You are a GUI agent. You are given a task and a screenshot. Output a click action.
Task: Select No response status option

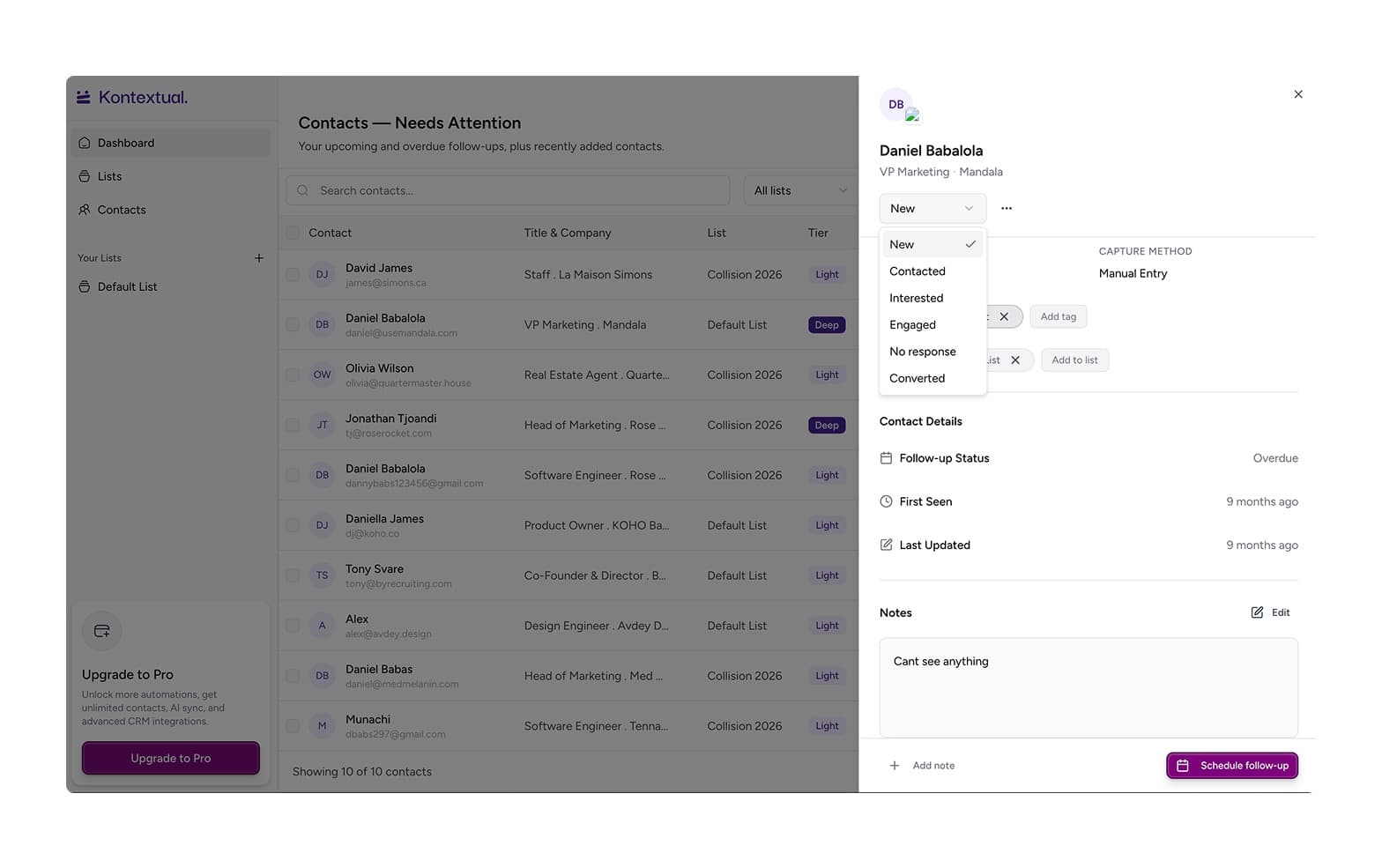(x=932, y=352)
